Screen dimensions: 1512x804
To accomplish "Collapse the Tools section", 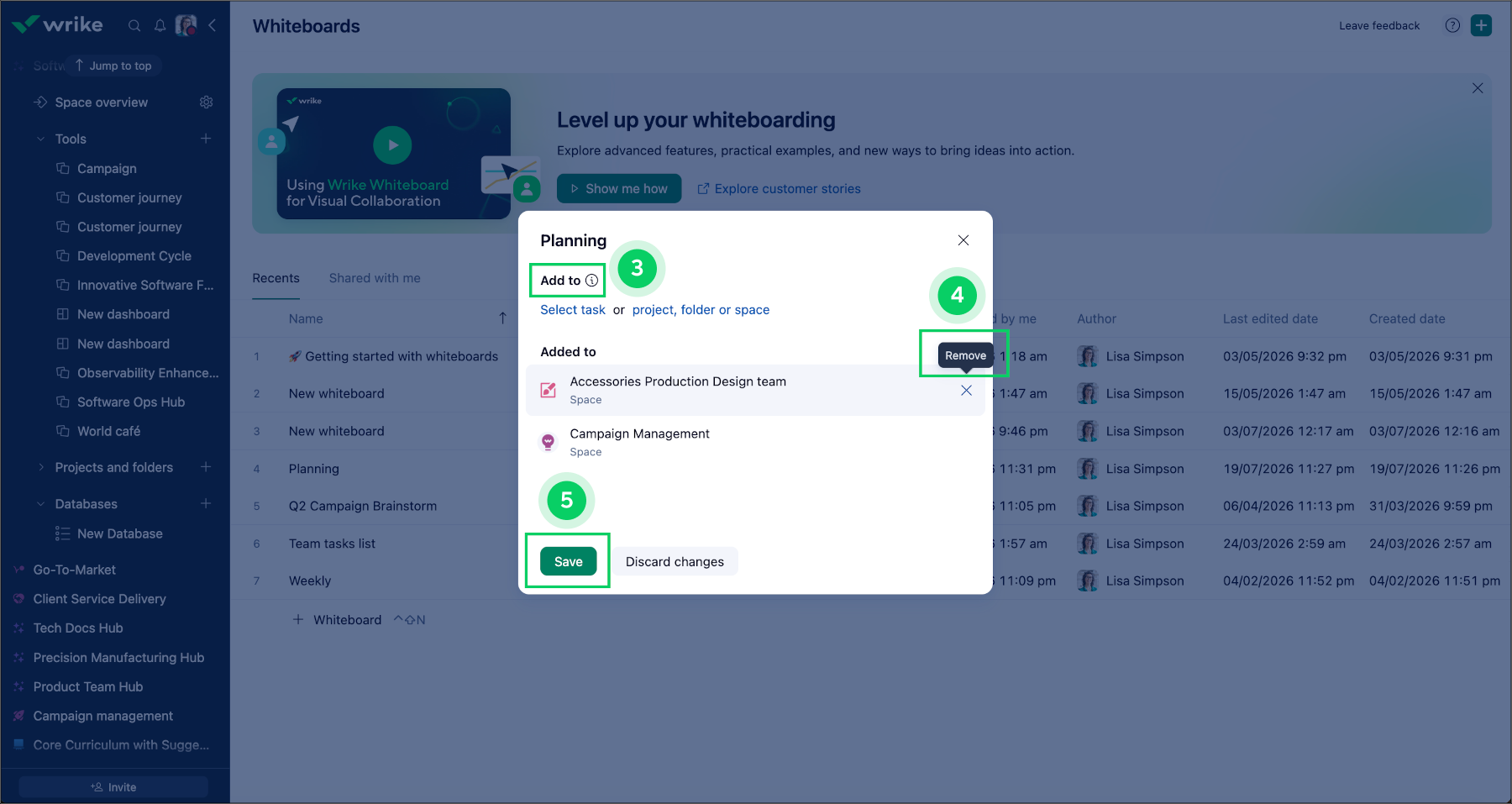I will point(40,139).
